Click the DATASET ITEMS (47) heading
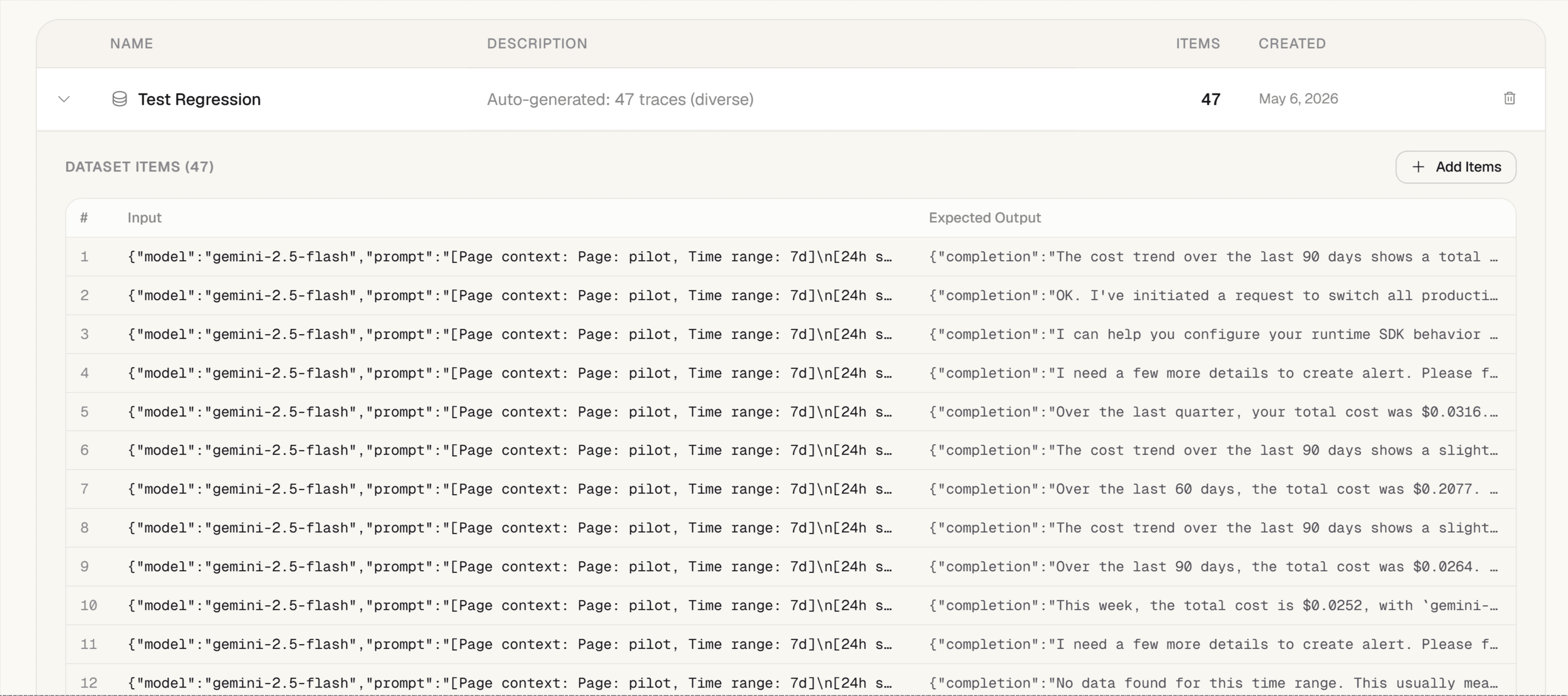Screen dimensions: 1568x696 pos(139,167)
